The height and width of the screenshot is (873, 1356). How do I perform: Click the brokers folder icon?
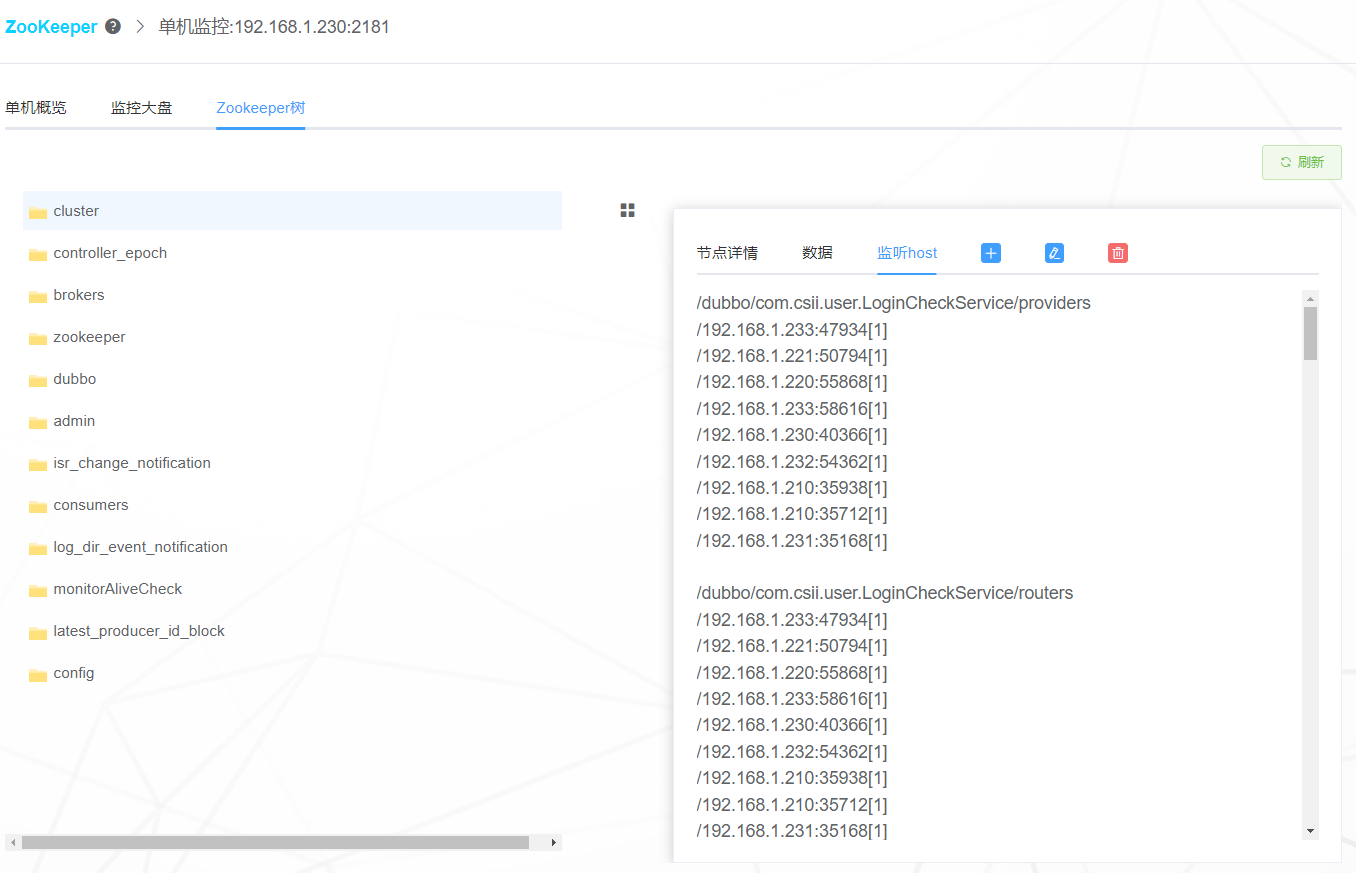click(38, 296)
